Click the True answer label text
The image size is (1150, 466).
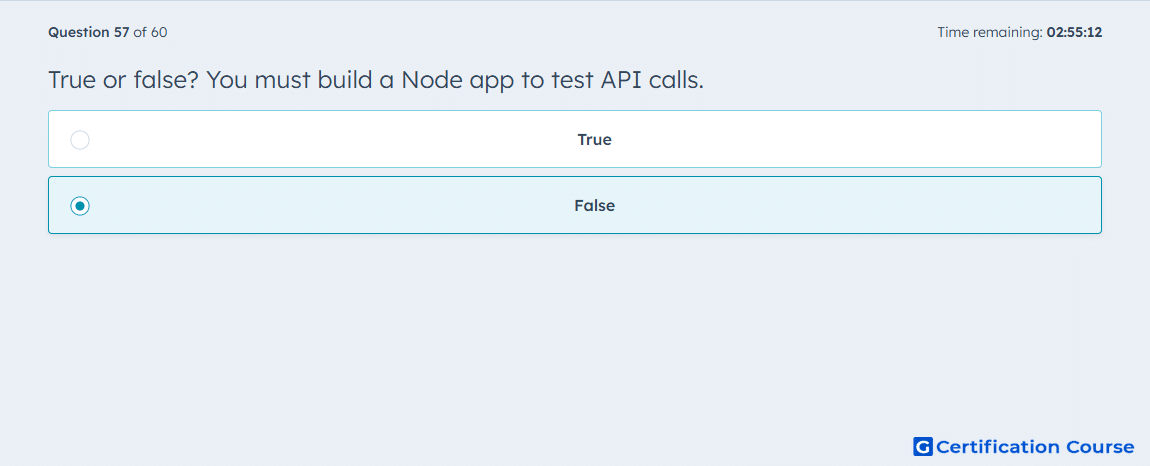coord(594,139)
